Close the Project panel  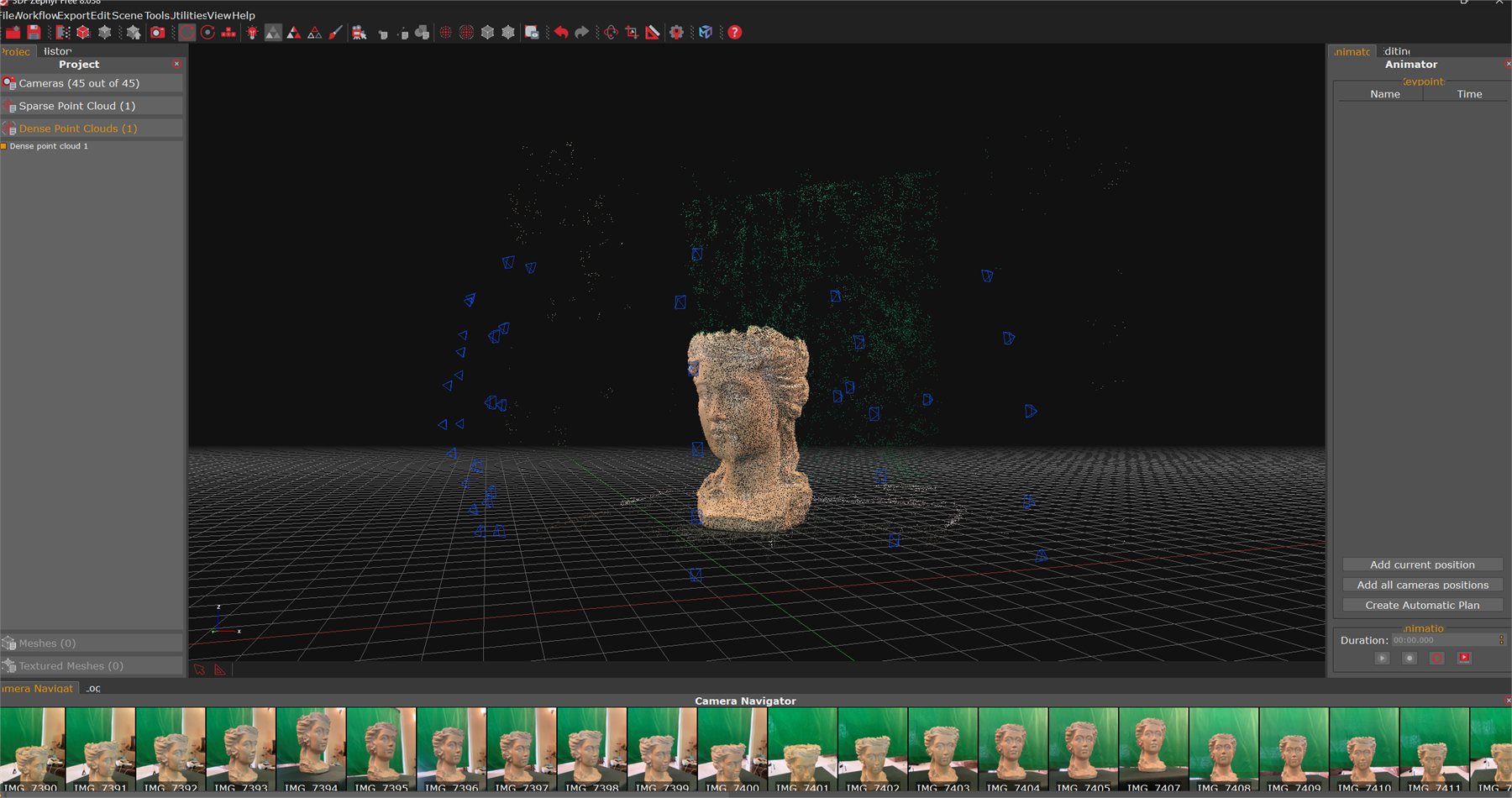[x=176, y=64]
